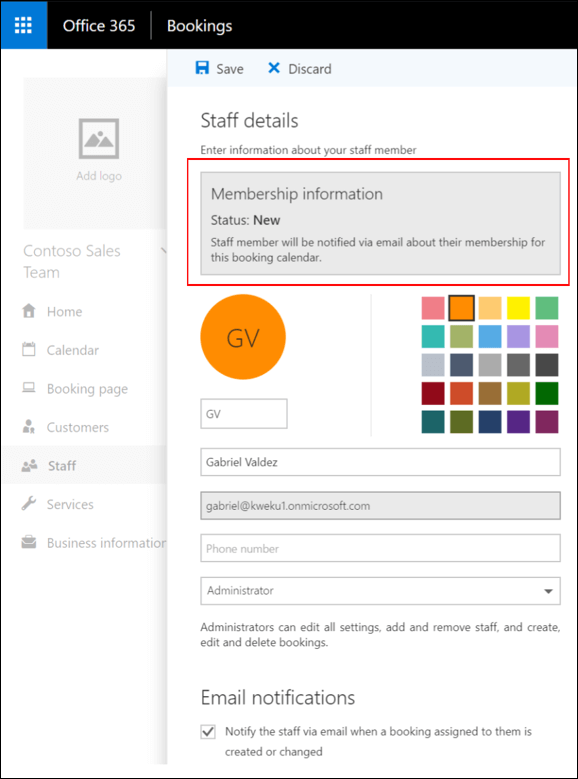The image size is (578, 779).
Task: Click the Office 365 header link
Action: 99,25
